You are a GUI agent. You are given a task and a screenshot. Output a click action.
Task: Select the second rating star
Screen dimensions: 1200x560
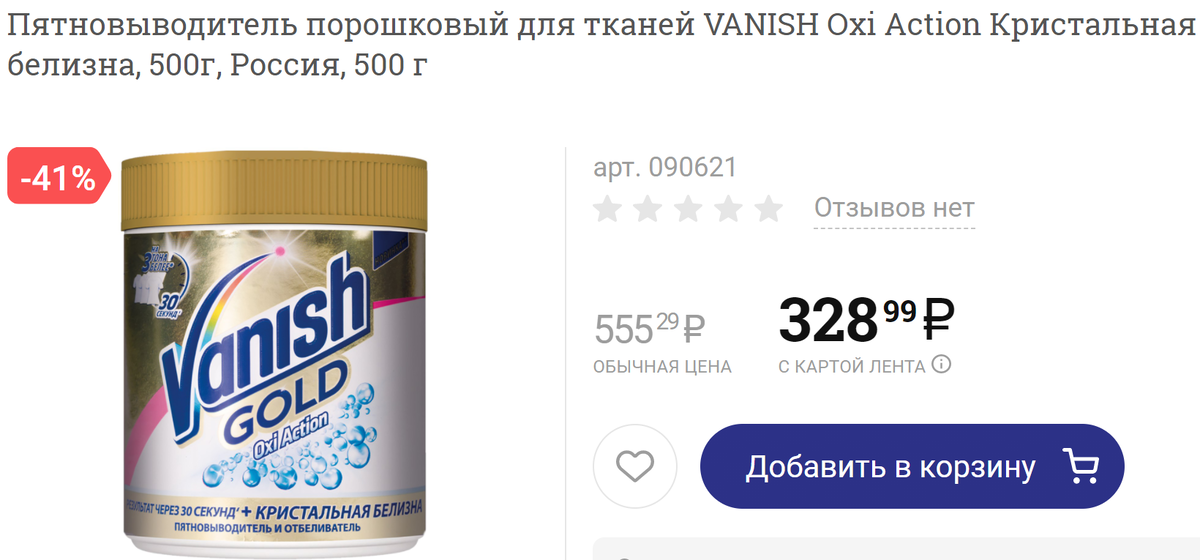point(648,208)
